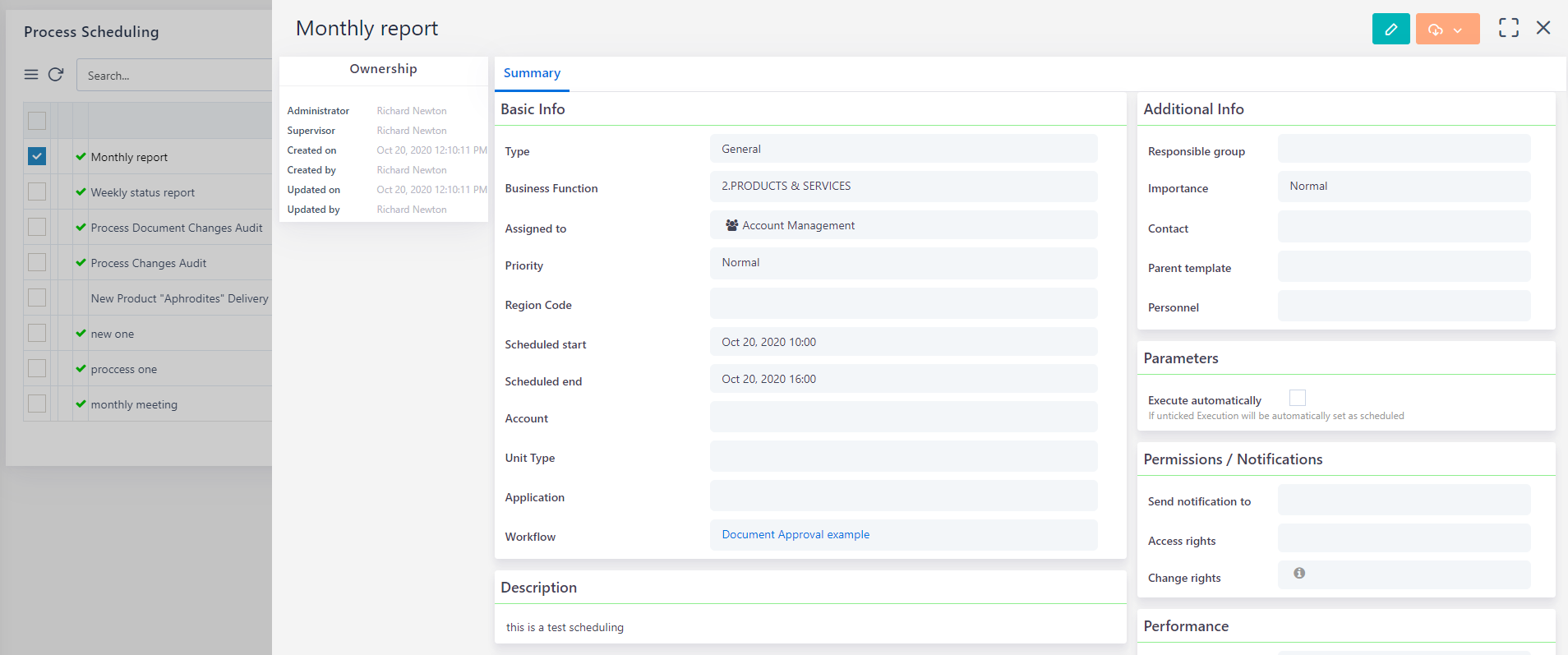1568x655 pixels.
Task: Click green checkmark beside Process Document Changes Audit
Action: (81, 227)
